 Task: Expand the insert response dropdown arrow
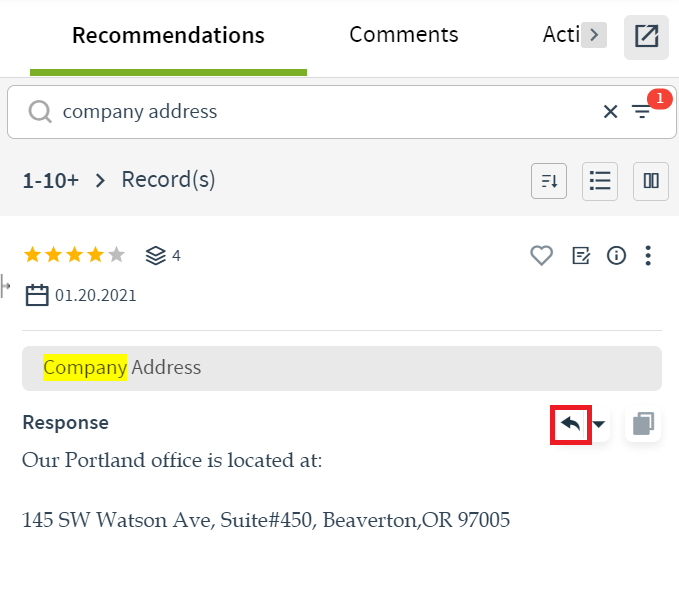pos(599,424)
